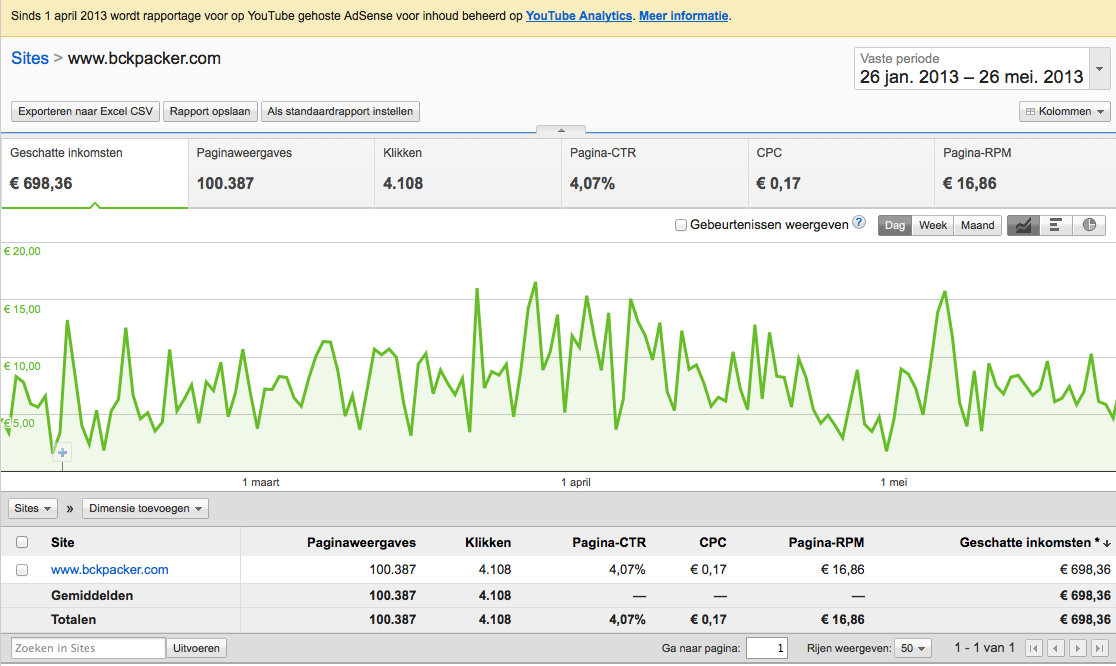Enable Gebeurtenissen weergeven checkbox
The height and width of the screenshot is (666, 1116).
point(681,225)
